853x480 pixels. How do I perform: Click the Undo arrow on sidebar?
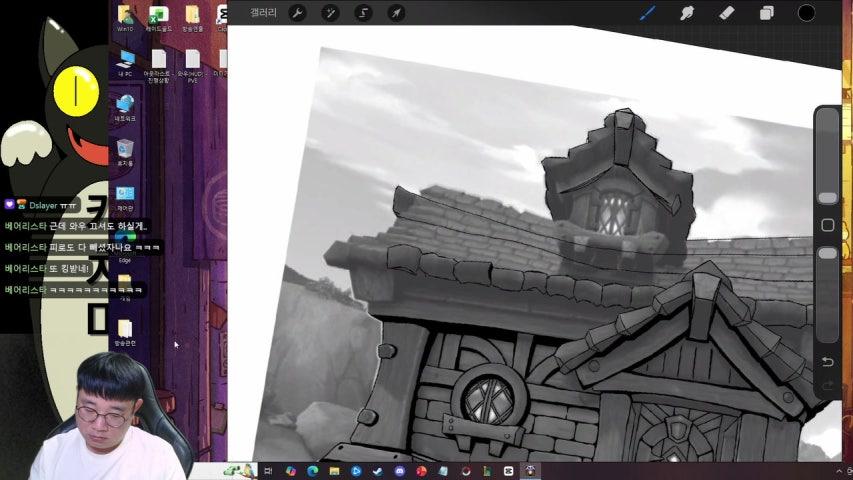pos(827,361)
